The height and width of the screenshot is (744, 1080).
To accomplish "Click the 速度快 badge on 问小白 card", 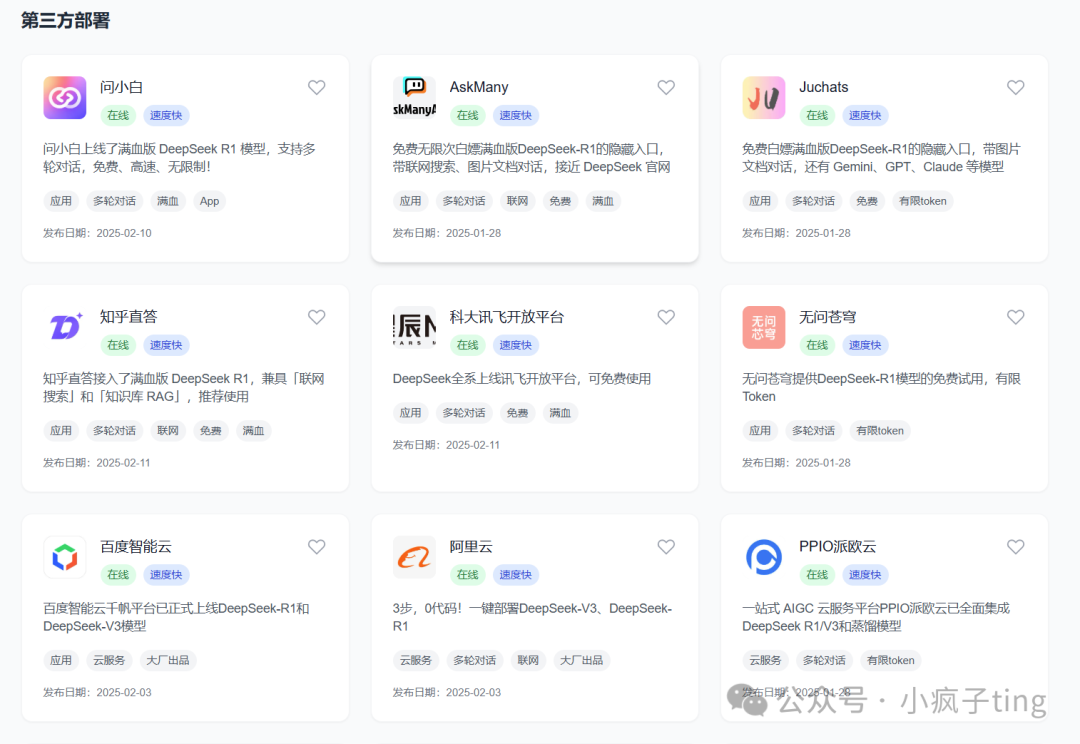I will [166, 116].
